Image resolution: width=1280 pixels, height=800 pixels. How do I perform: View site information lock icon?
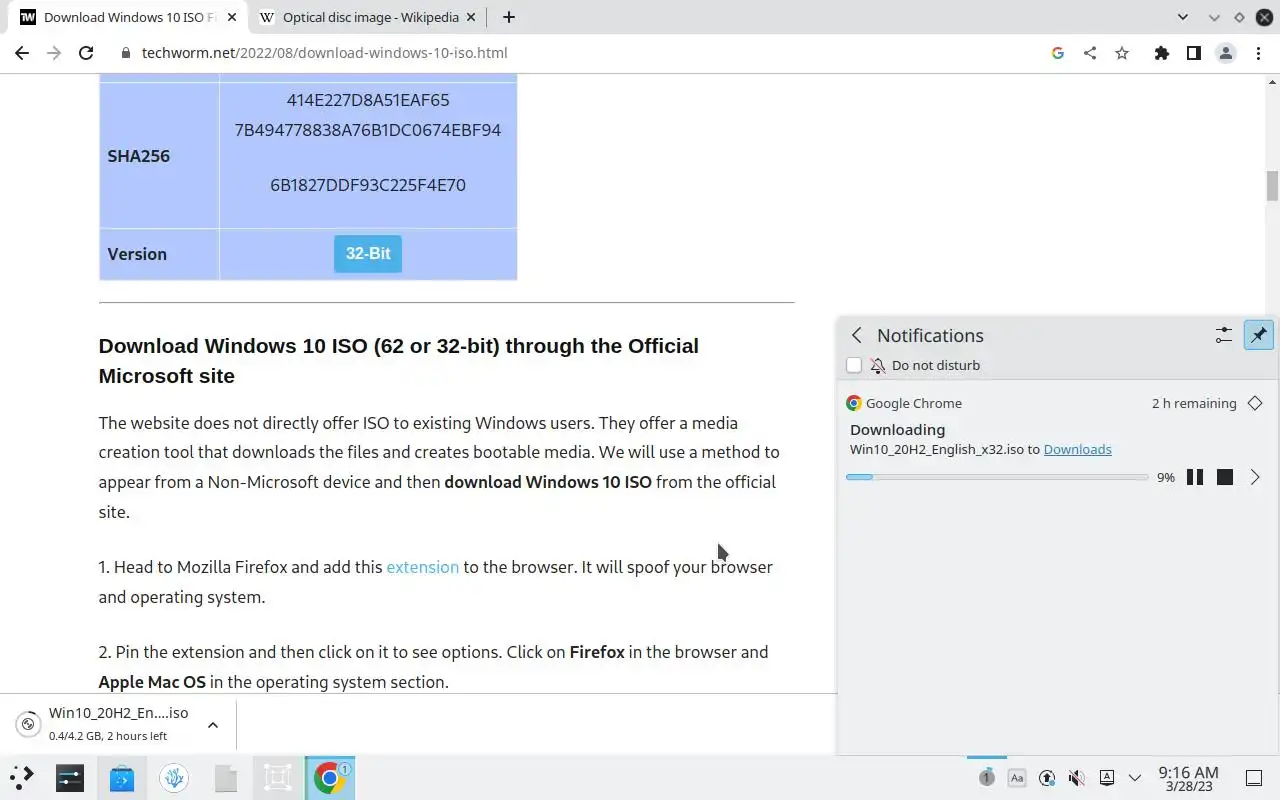click(x=125, y=53)
